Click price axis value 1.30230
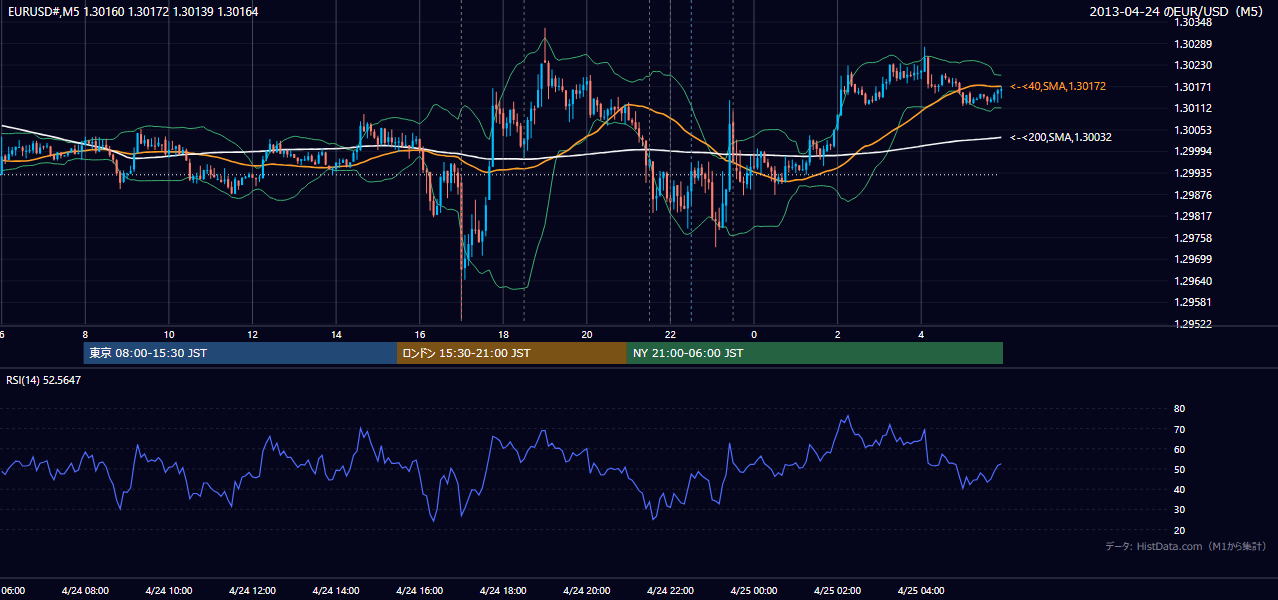1278x600 pixels. [x=1193, y=65]
